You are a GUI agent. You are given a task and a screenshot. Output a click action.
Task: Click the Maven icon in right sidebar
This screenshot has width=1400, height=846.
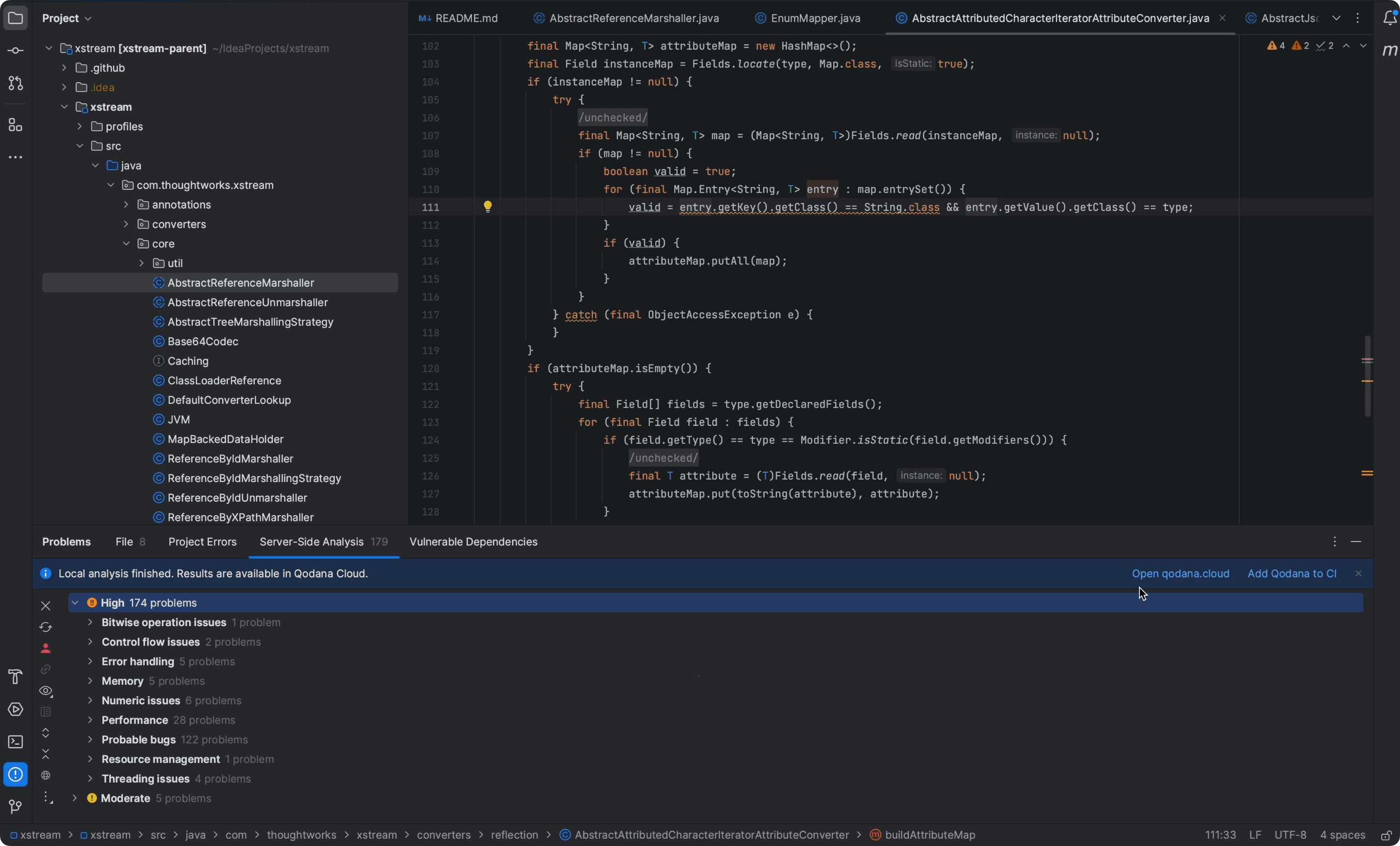[x=1389, y=51]
